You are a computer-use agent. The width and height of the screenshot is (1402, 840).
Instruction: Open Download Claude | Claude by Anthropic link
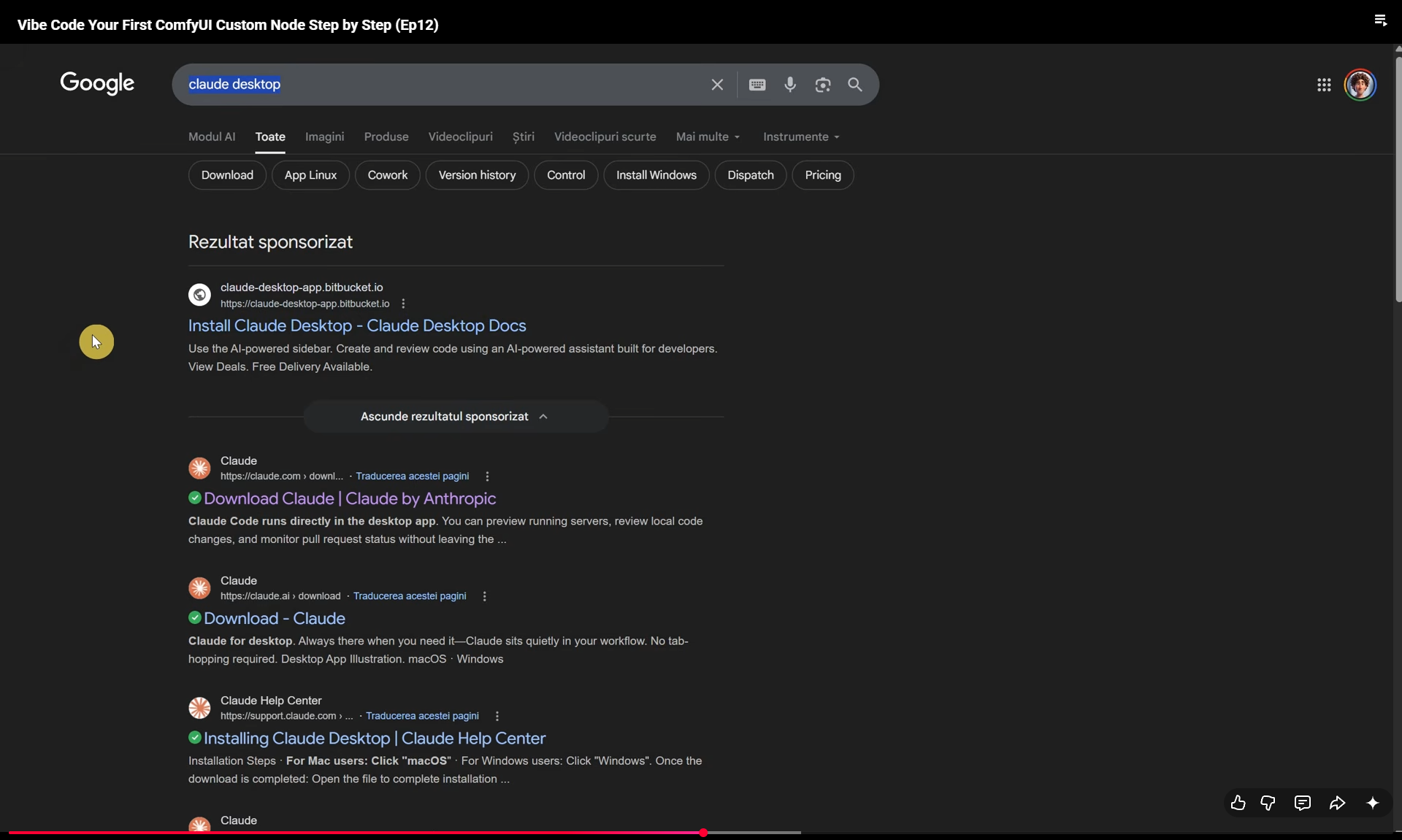(350, 498)
